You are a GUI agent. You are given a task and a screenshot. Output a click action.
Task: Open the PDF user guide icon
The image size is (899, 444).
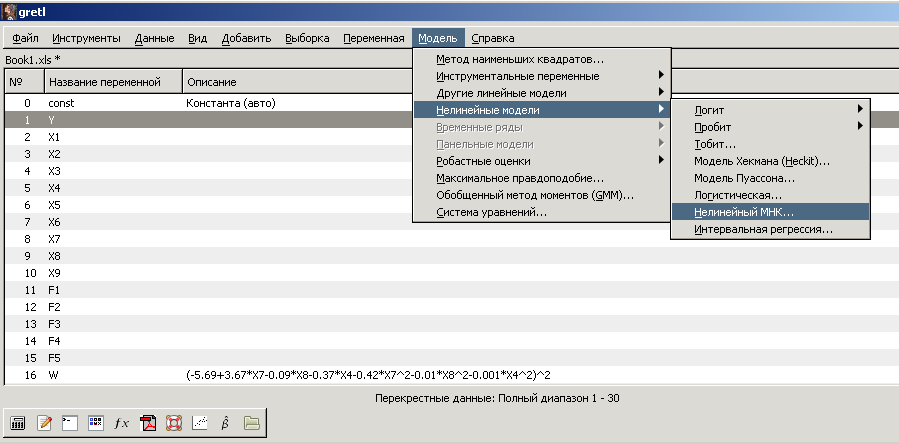148,423
